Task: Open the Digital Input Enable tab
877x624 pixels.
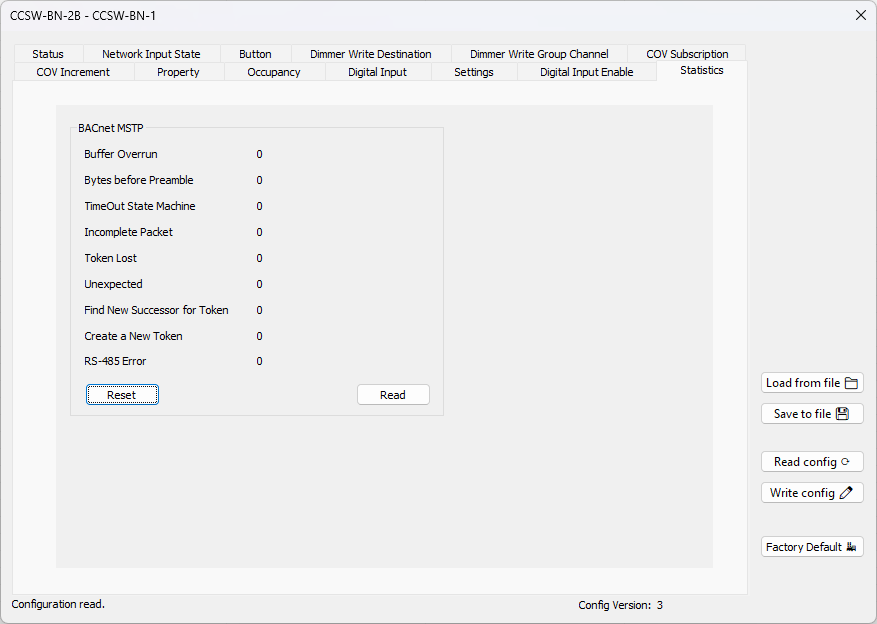Action: tap(587, 72)
